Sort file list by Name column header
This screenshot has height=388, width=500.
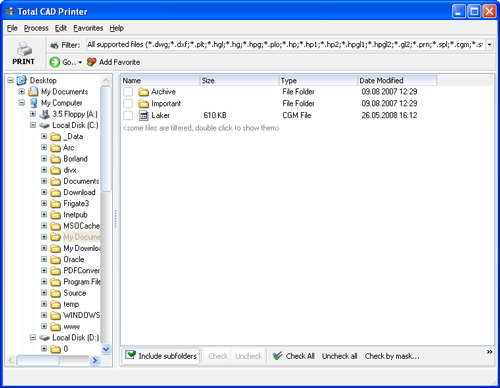coord(160,80)
